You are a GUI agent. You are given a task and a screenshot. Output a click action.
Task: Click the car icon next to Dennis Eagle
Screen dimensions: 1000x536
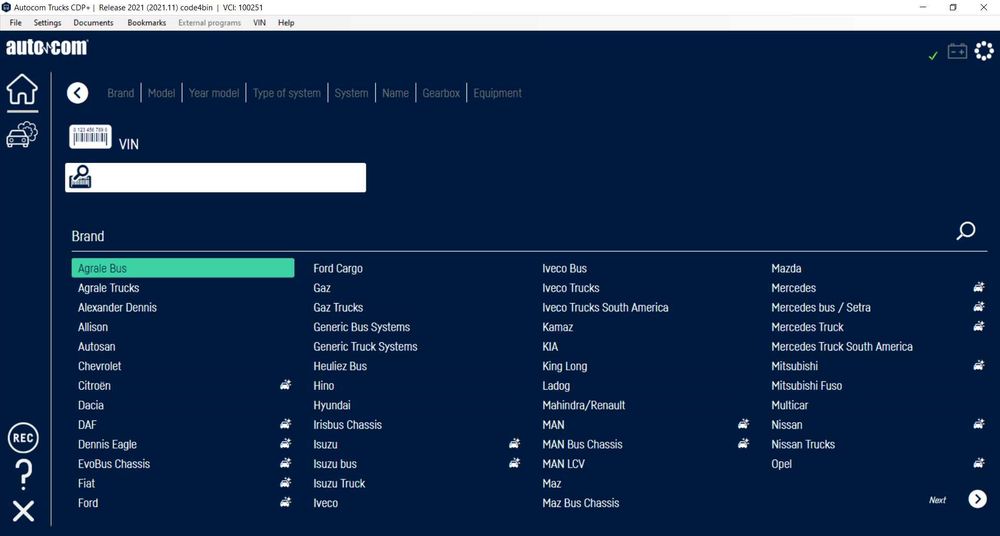286,443
